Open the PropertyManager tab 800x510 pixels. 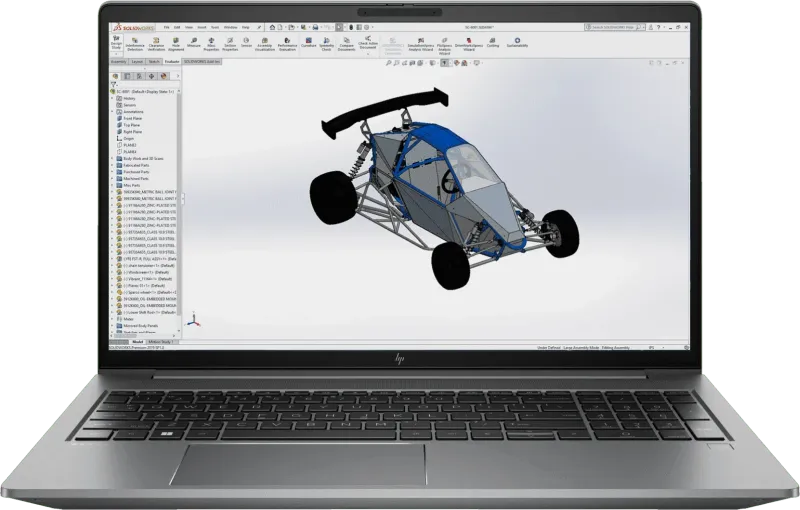127,76
